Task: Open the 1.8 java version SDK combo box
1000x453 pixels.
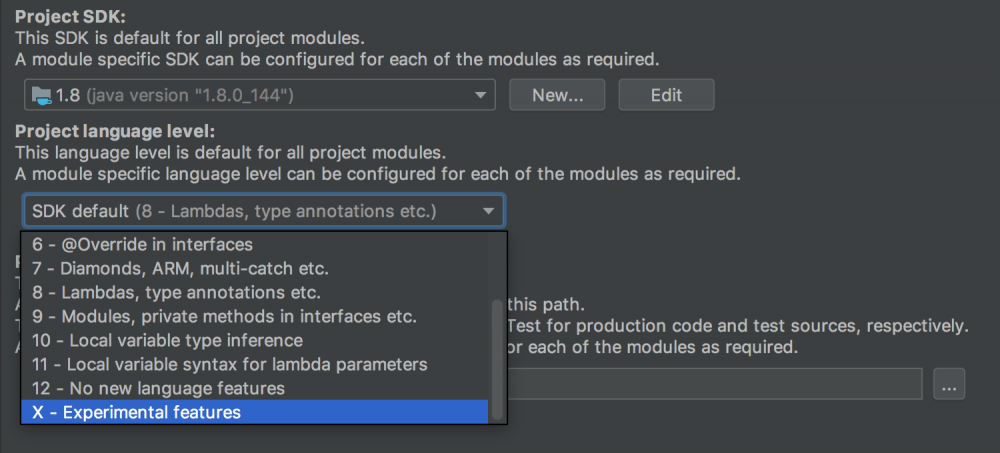Action: [250, 96]
